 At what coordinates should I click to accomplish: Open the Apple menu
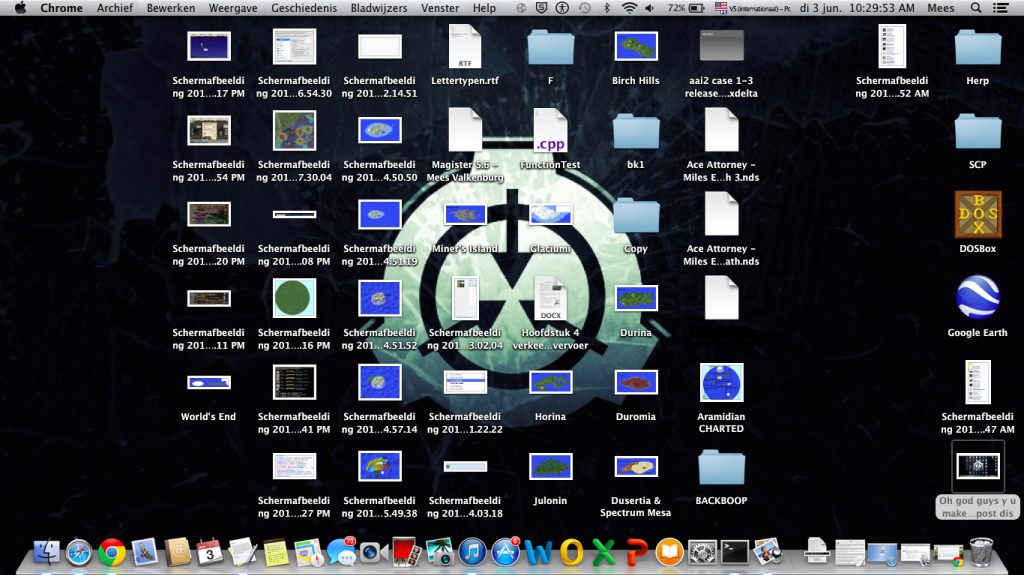point(20,8)
